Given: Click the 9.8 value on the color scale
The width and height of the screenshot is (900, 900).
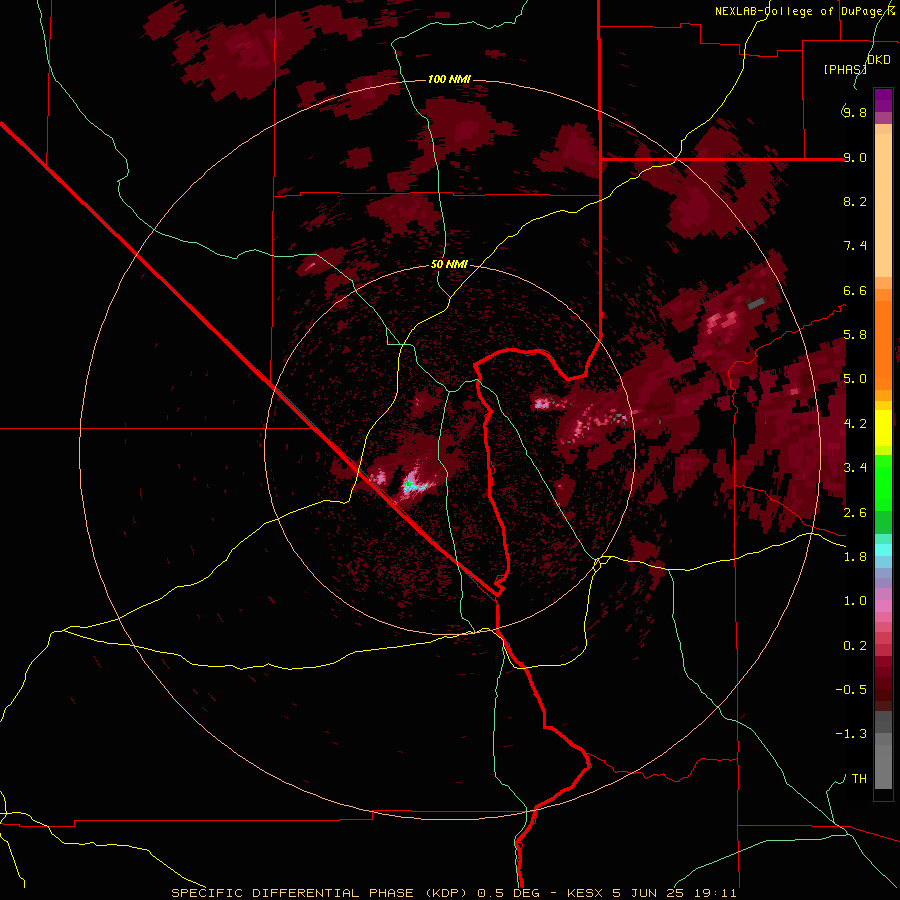Looking at the screenshot, I should 855,112.
